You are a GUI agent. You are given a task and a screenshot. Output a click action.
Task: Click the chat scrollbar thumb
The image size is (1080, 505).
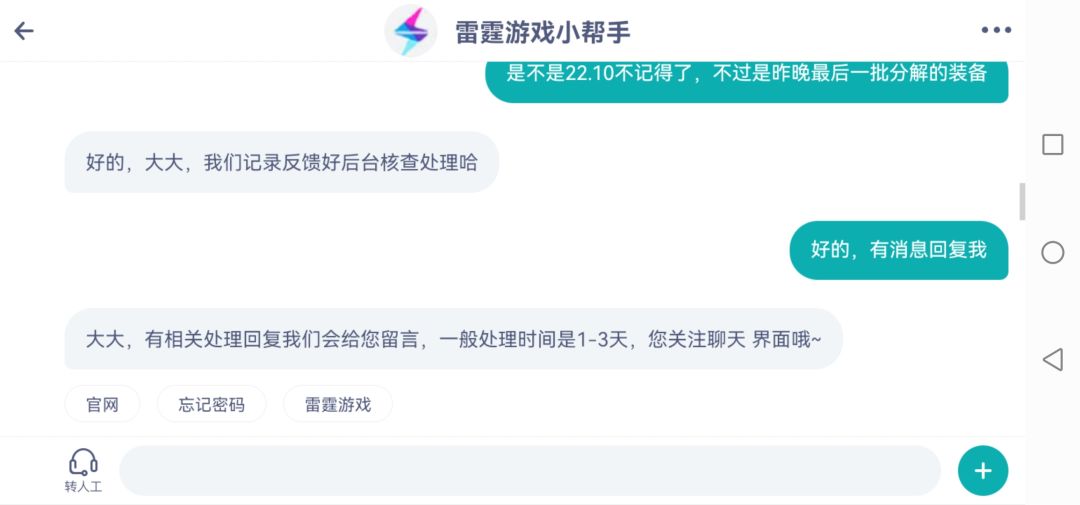pos(1021,201)
